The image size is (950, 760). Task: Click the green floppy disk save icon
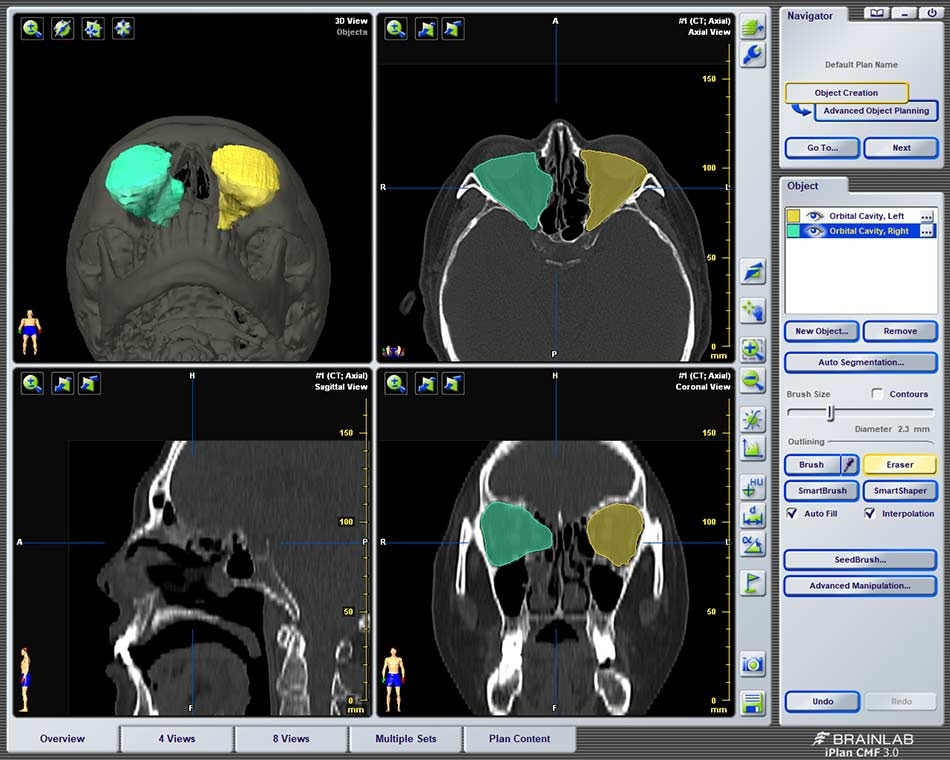click(752, 702)
